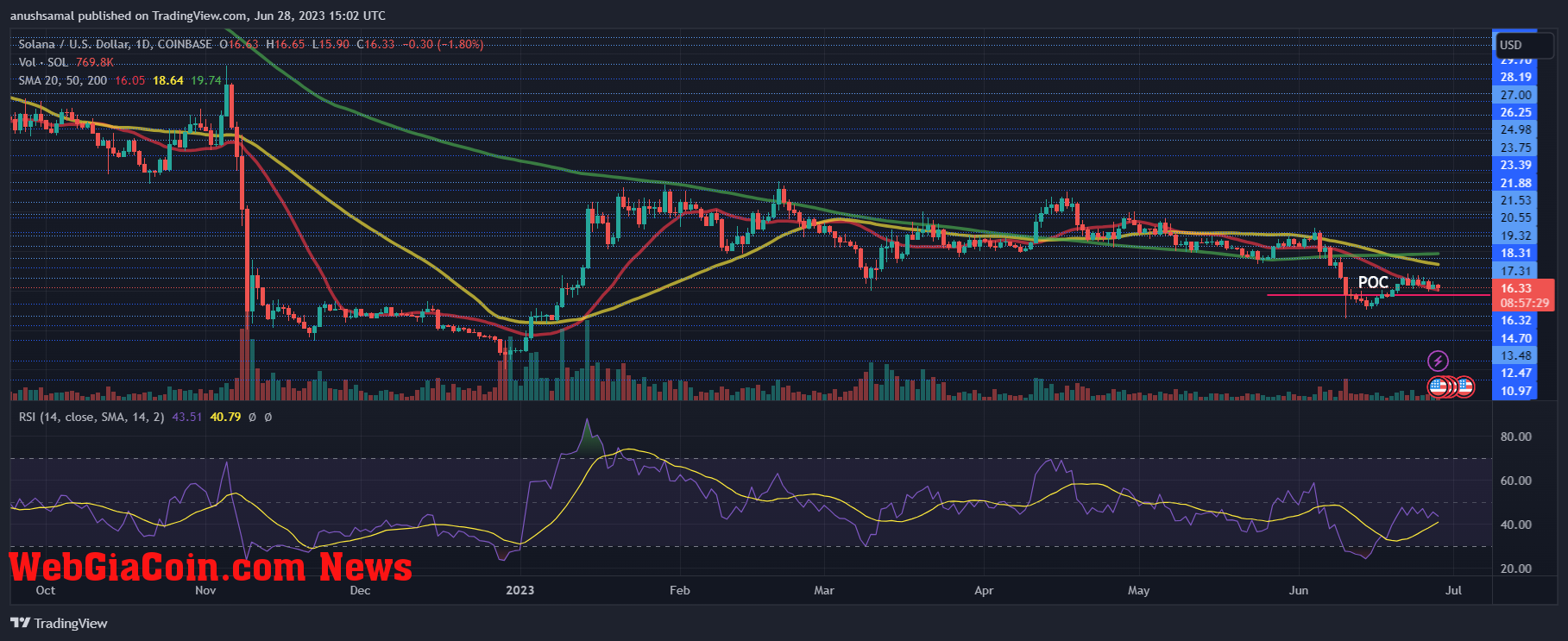Select the Solana / U.S. Dollar symbol title
The height and width of the screenshot is (641, 1568).
coord(116,44)
